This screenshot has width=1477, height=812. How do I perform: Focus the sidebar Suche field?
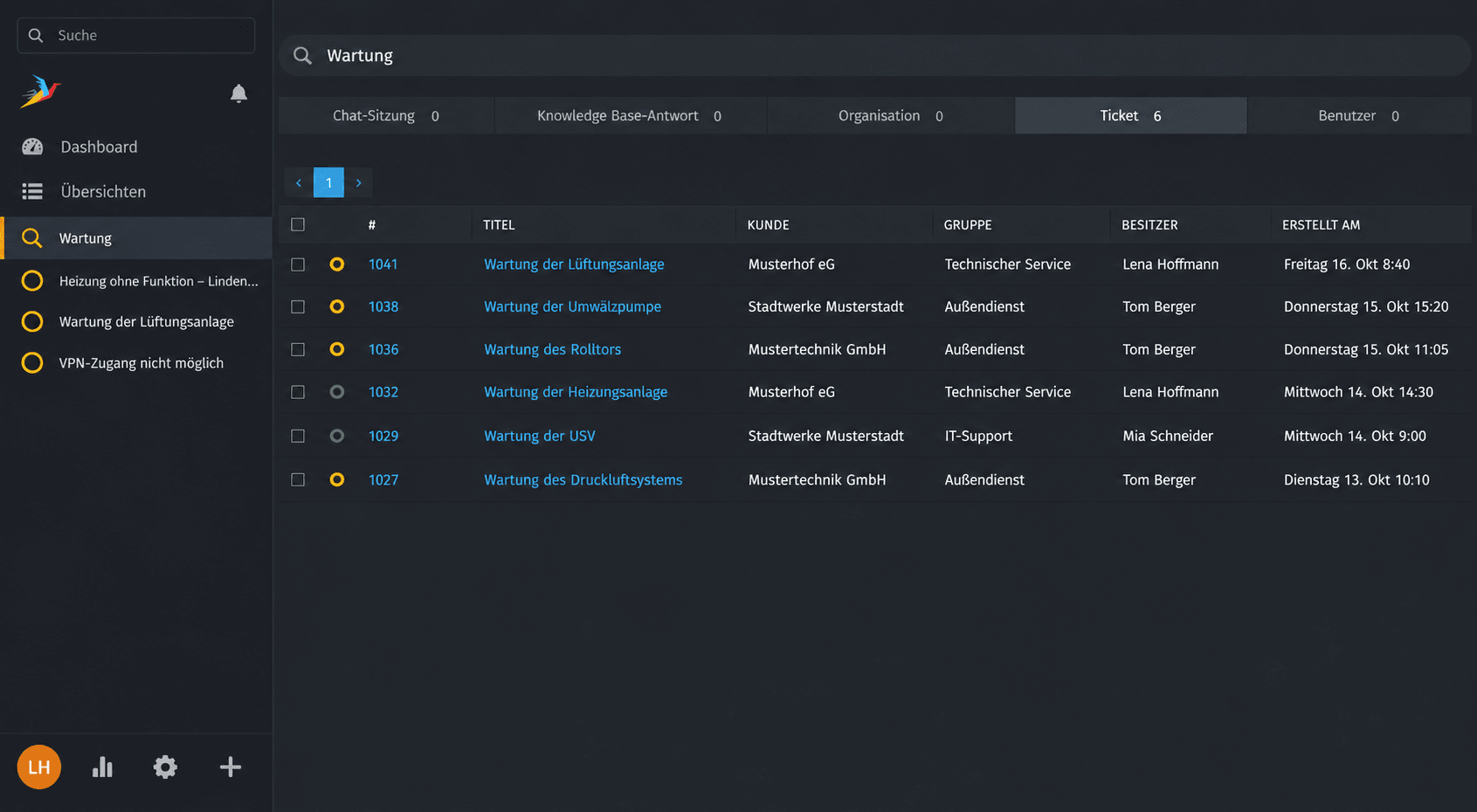coord(136,35)
